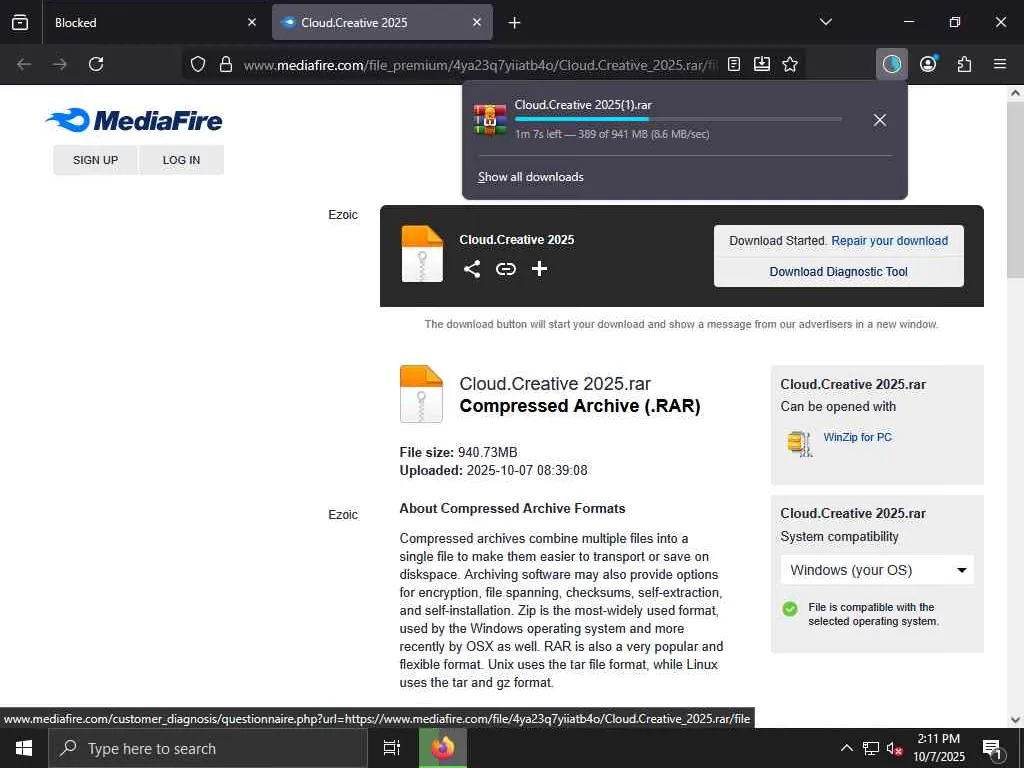Image resolution: width=1024 pixels, height=768 pixels.
Task: Click the LOG IN button
Action: 182,160
